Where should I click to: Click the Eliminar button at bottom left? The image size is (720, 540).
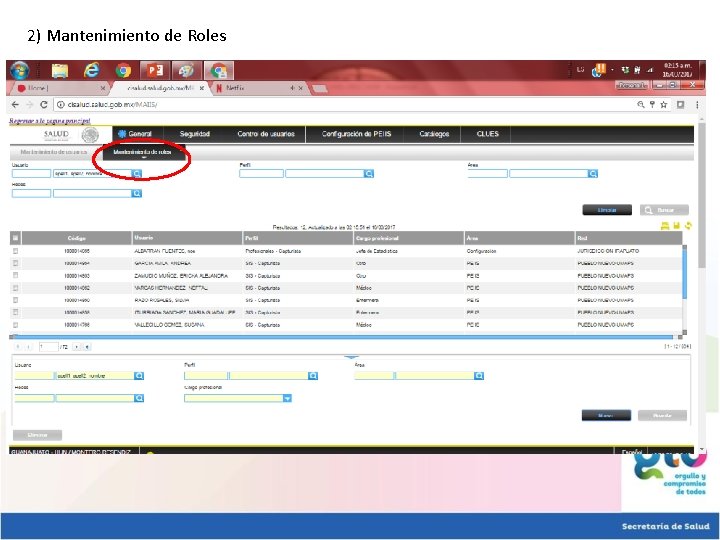click(x=37, y=435)
